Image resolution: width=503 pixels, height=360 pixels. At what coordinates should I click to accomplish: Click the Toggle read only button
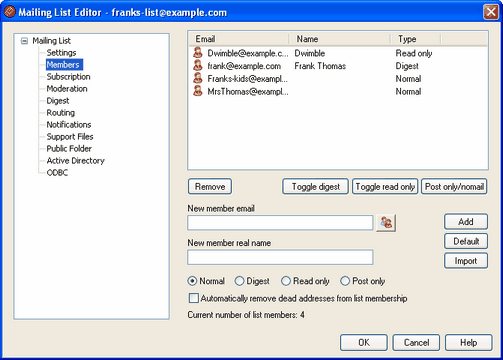[x=385, y=187]
